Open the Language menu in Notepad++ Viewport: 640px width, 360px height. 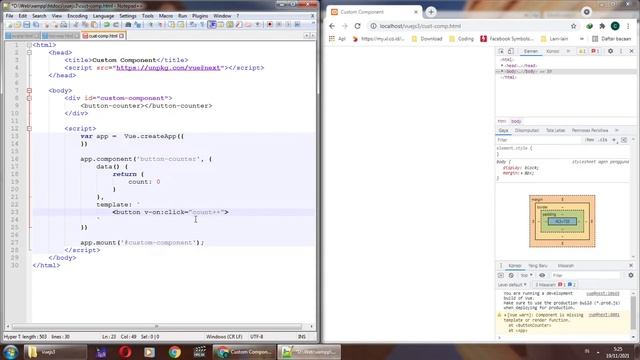pyautogui.click(x=103, y=16)
